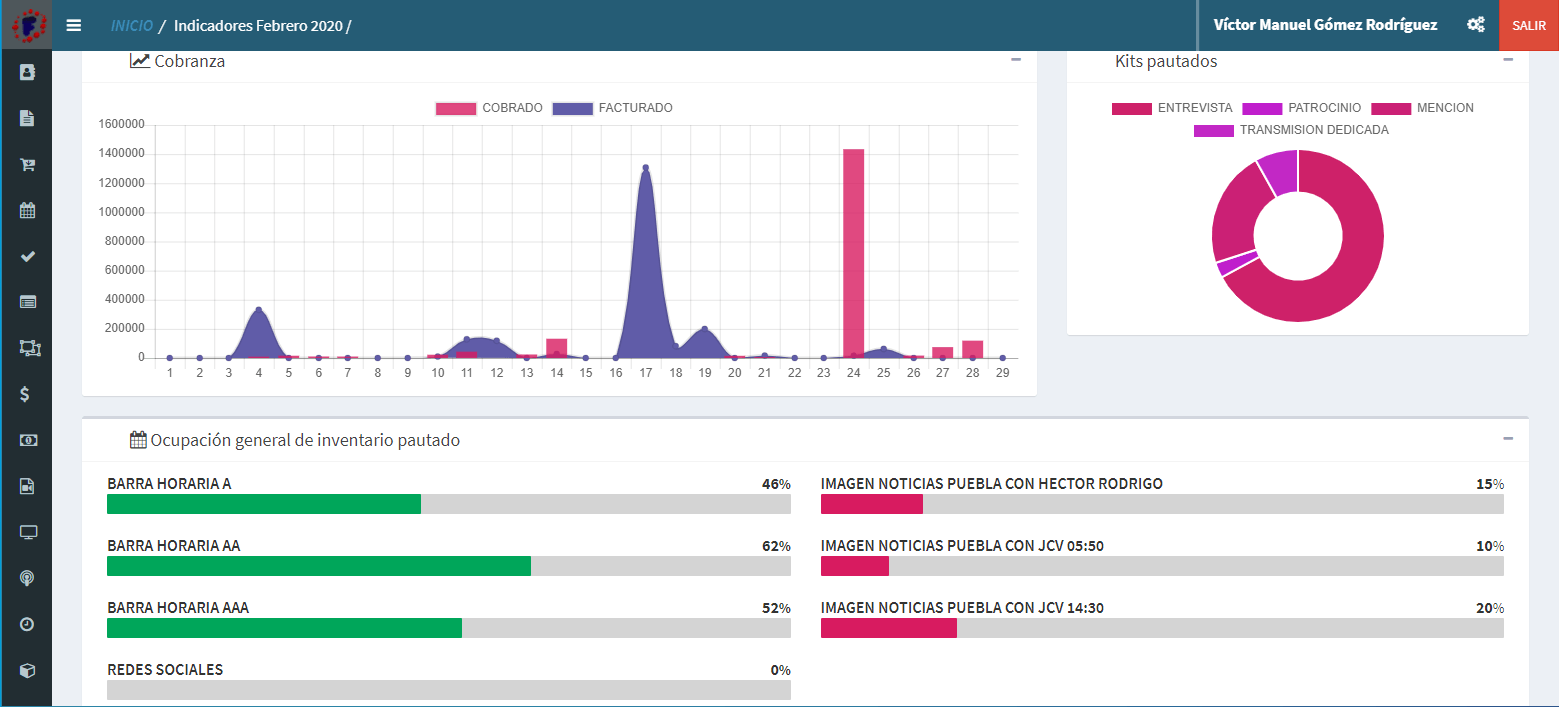Toggle the hamburger sidebar menu
1559x707 pixels.
pos(73,25)
